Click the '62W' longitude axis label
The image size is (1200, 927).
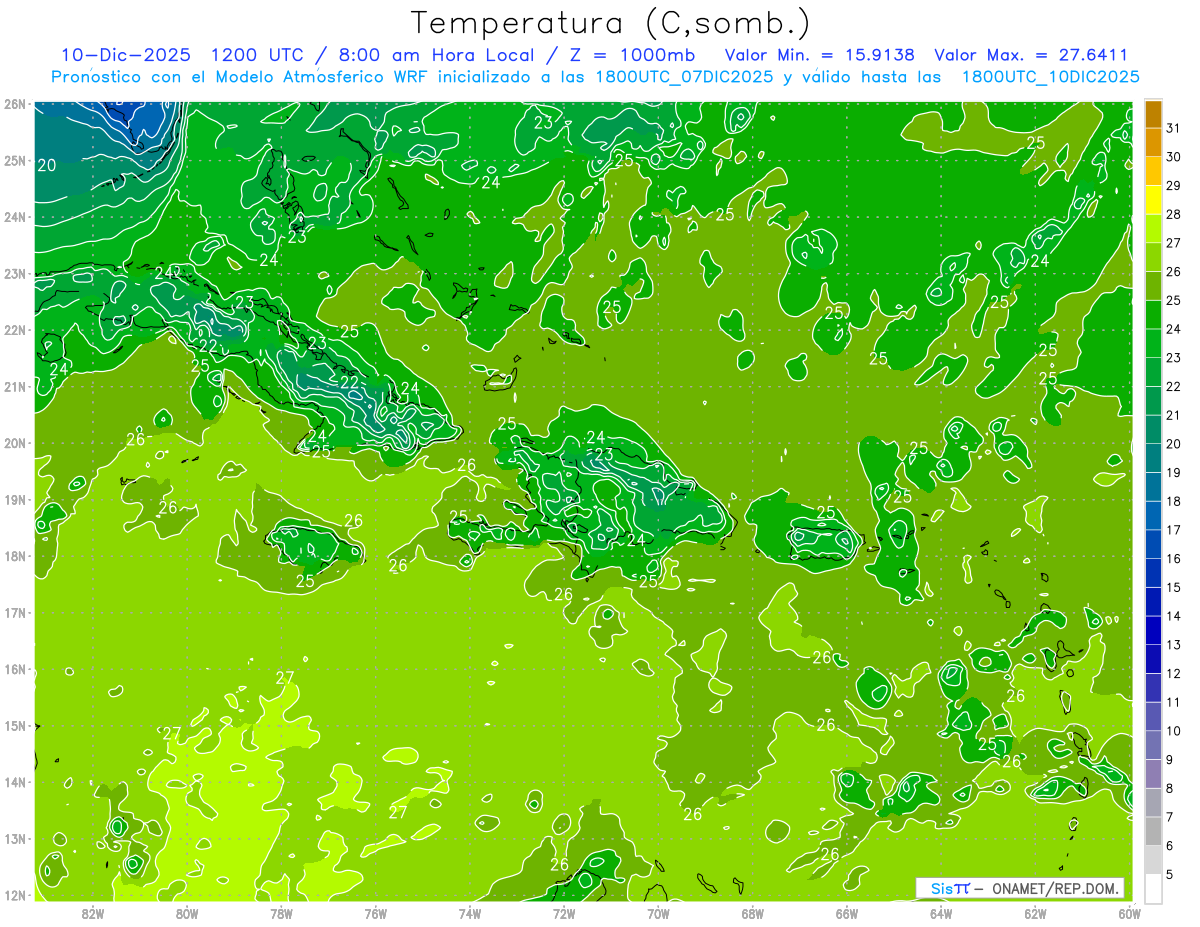[1035, 913]
